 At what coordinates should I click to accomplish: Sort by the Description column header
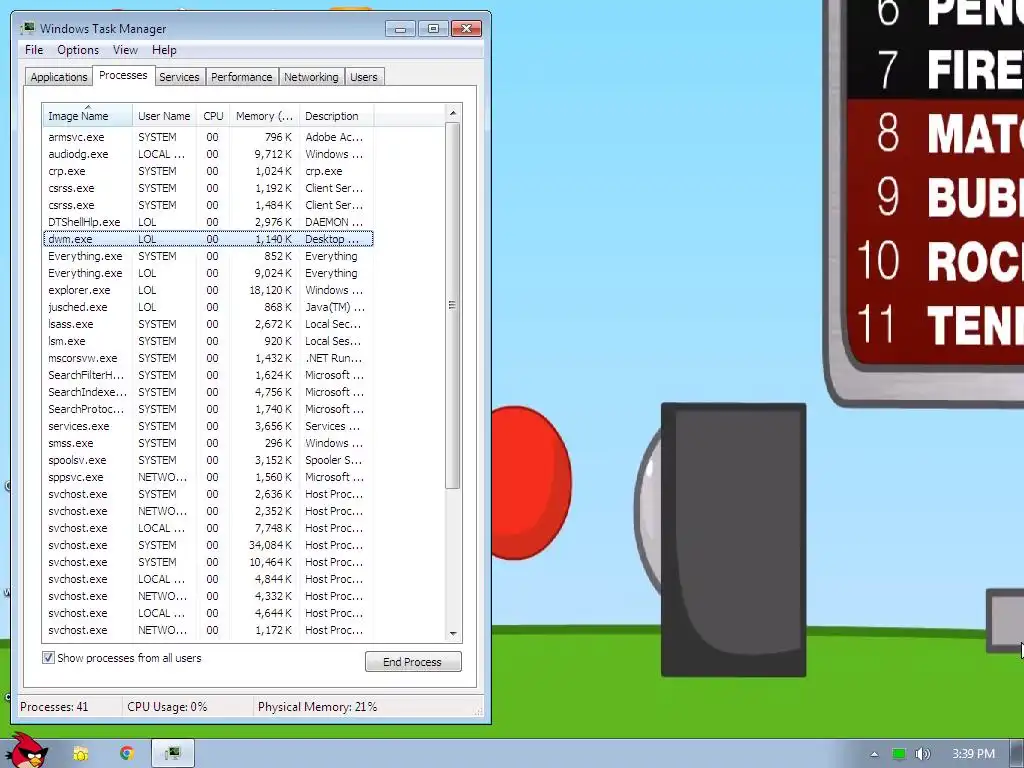[336, 116]
